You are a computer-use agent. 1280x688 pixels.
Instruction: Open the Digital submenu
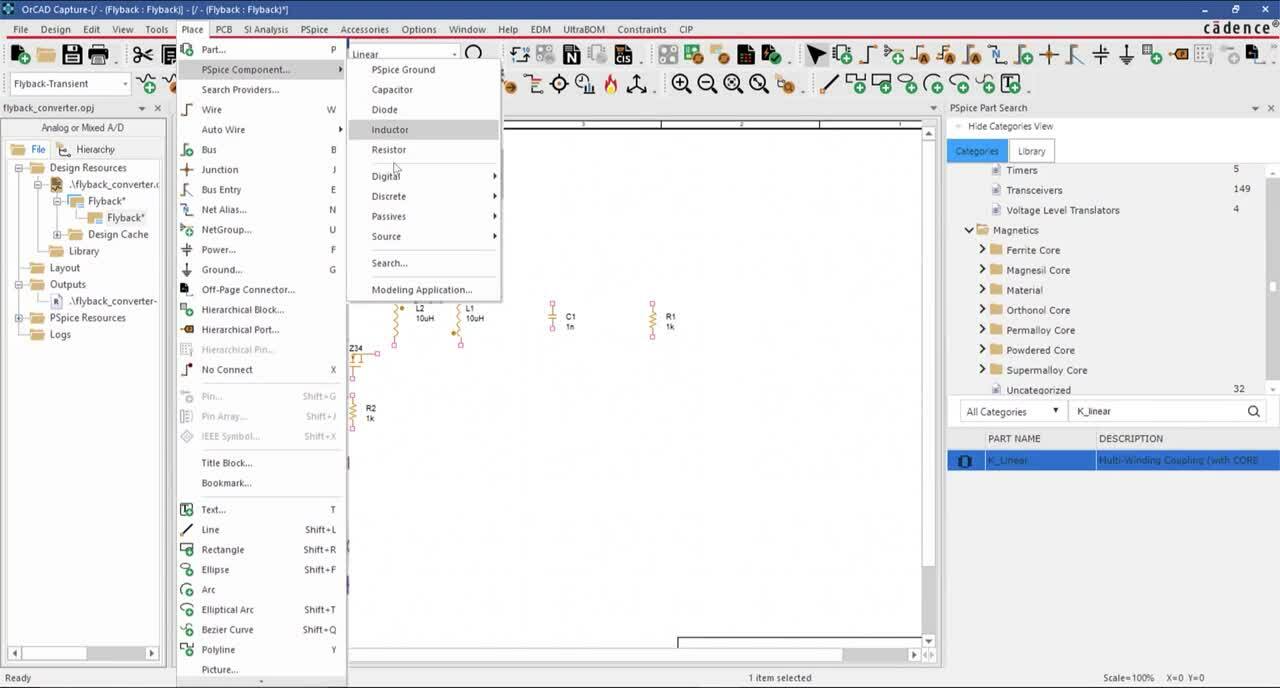[423, 176]
